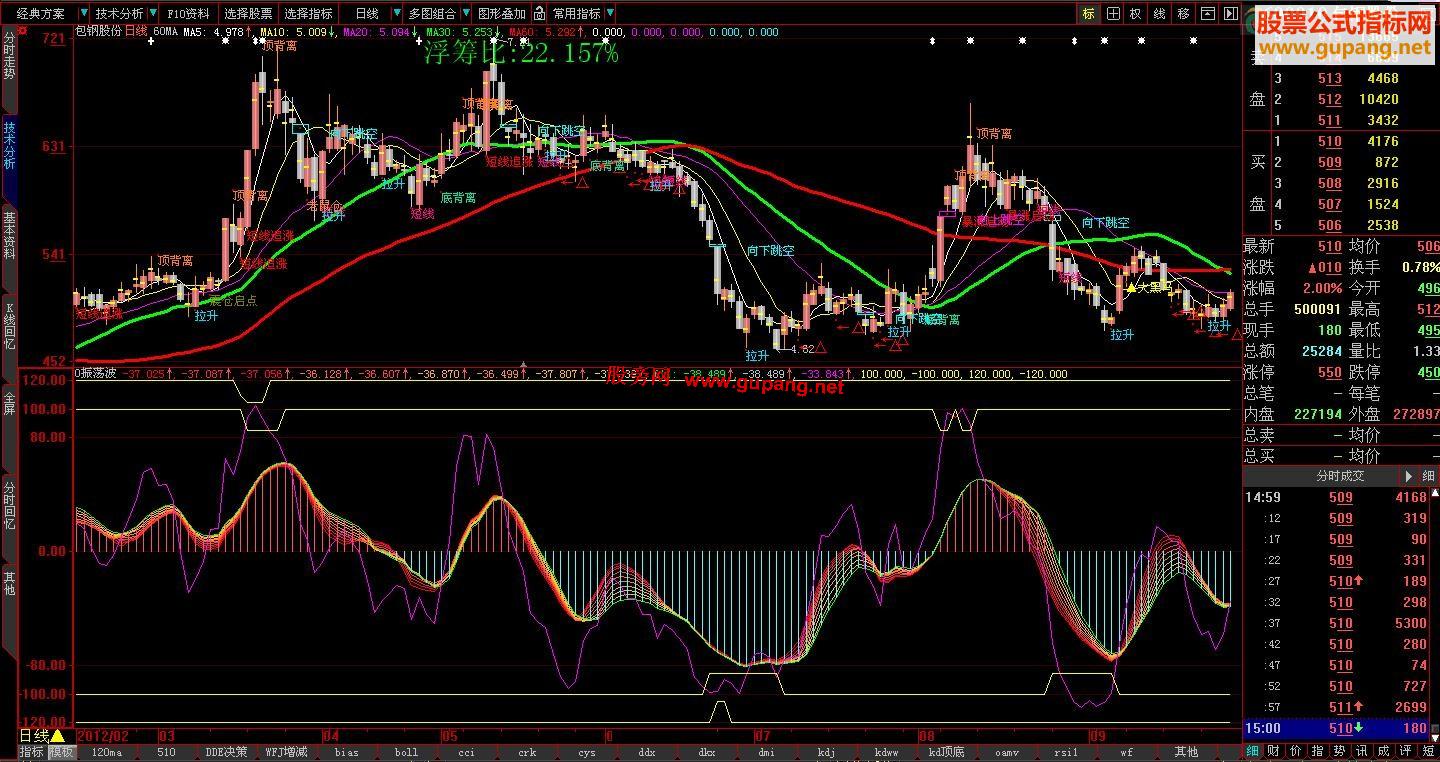Open F10资料 company info
This screenshot has width=1440, height=762.
[x=189, y=14]
